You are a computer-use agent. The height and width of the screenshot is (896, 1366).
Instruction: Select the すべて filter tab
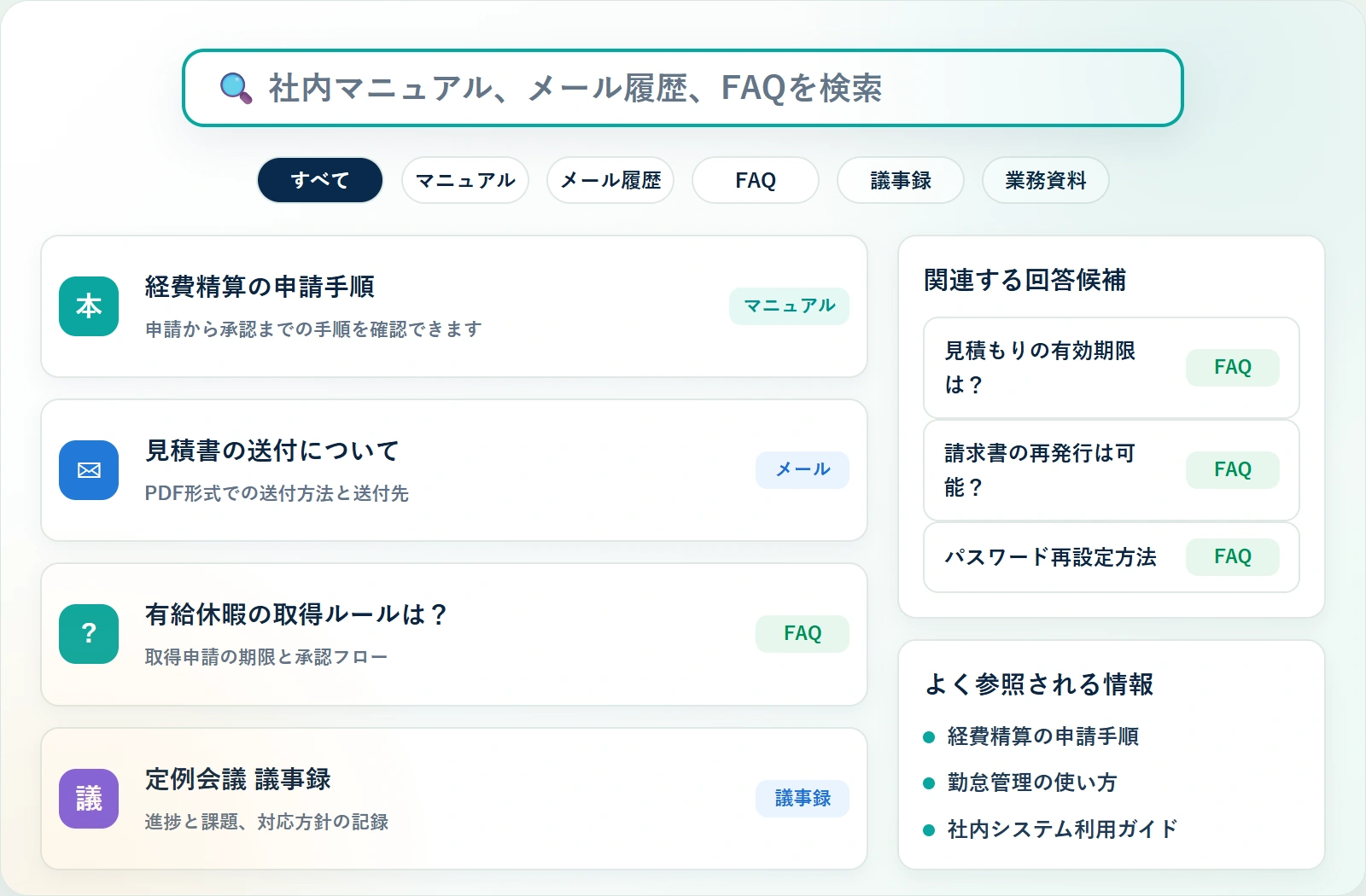pyautogui.click(x=320, y=180)
